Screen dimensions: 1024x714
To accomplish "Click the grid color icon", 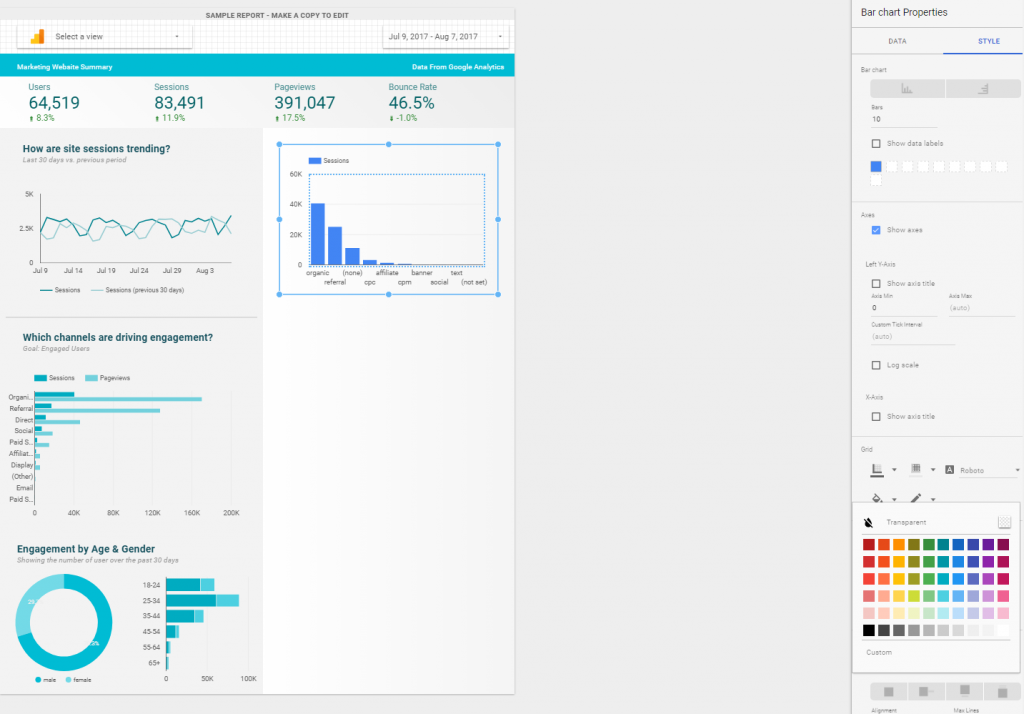I will click(x=915, y=469).
